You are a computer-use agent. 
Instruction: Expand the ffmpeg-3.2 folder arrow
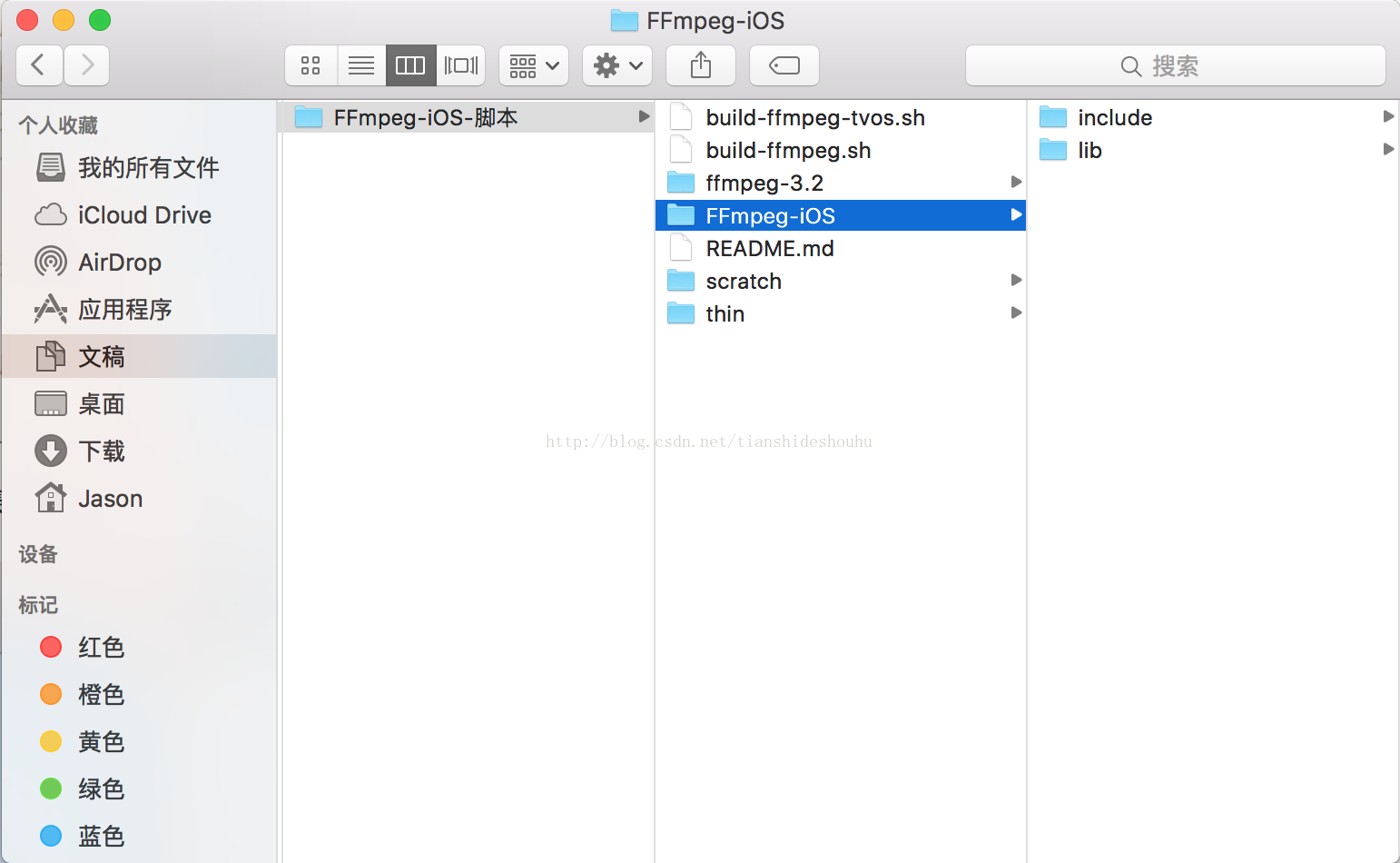pyautogui.click(x=1016, y=182)
